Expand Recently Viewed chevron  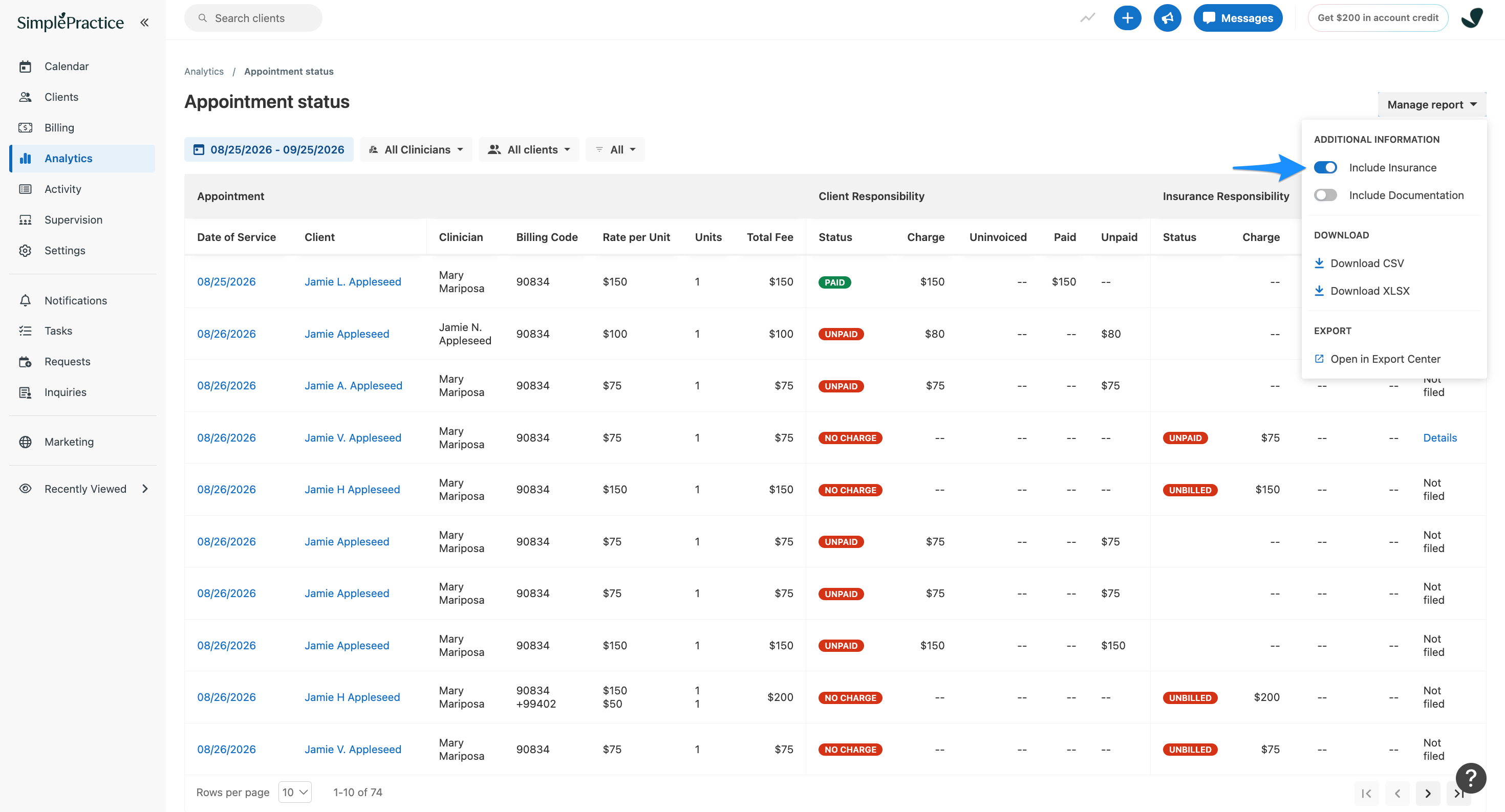coord(145,489)
